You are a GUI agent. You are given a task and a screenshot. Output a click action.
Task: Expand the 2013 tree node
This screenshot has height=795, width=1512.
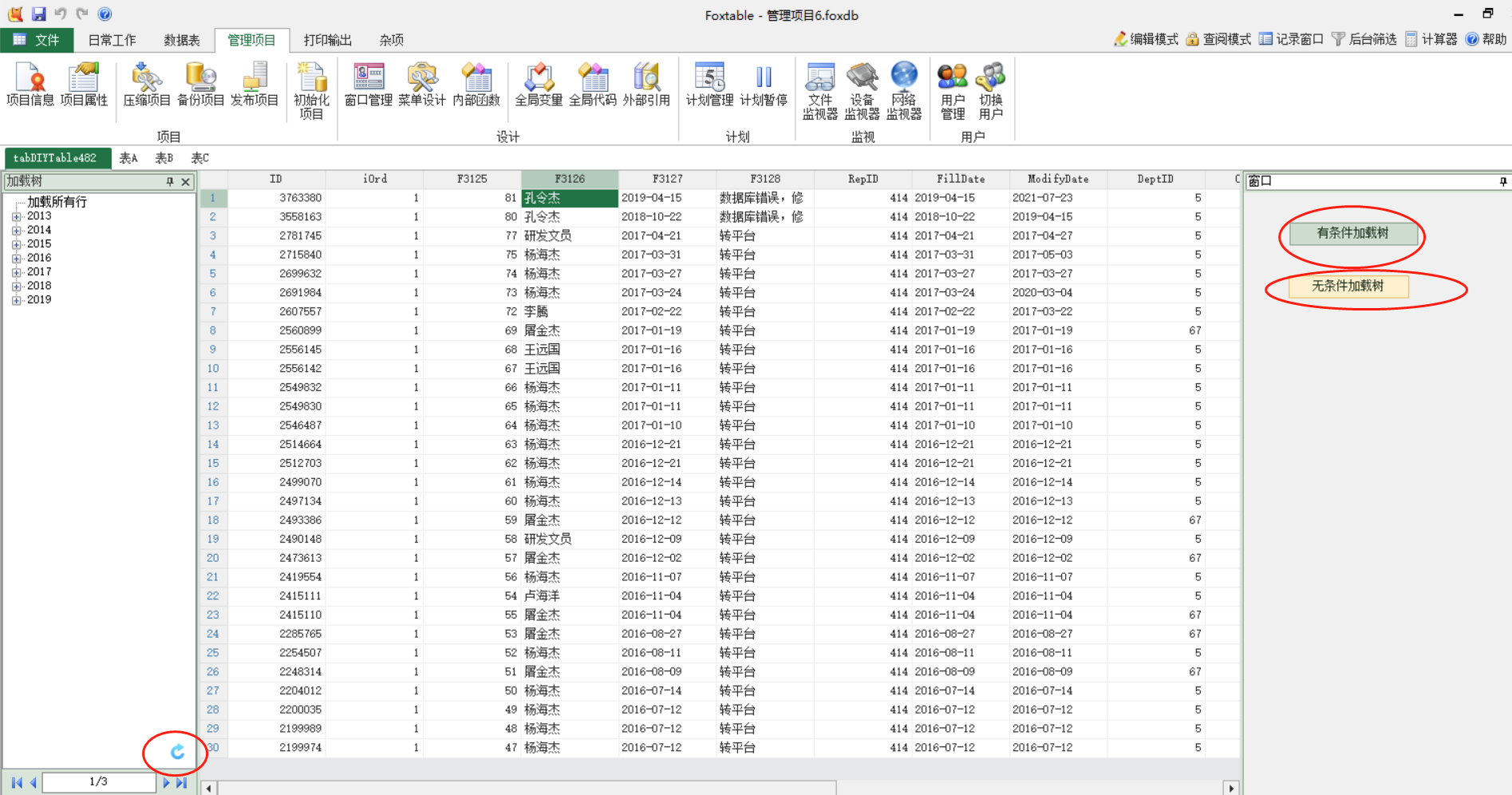pyautogui.click(x=17, y=216)
